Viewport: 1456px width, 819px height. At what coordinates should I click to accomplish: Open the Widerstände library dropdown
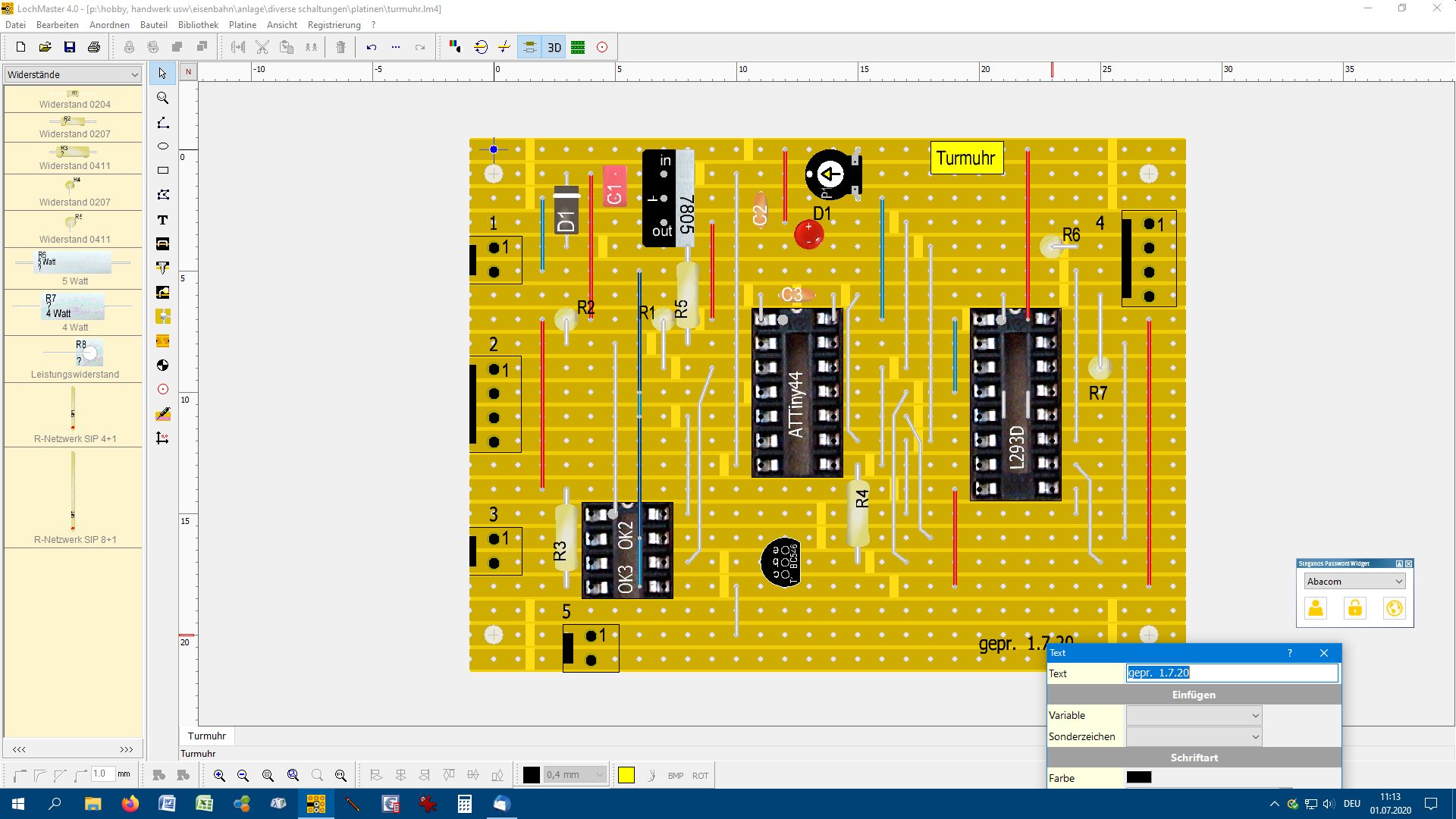(x=73, y=74)
